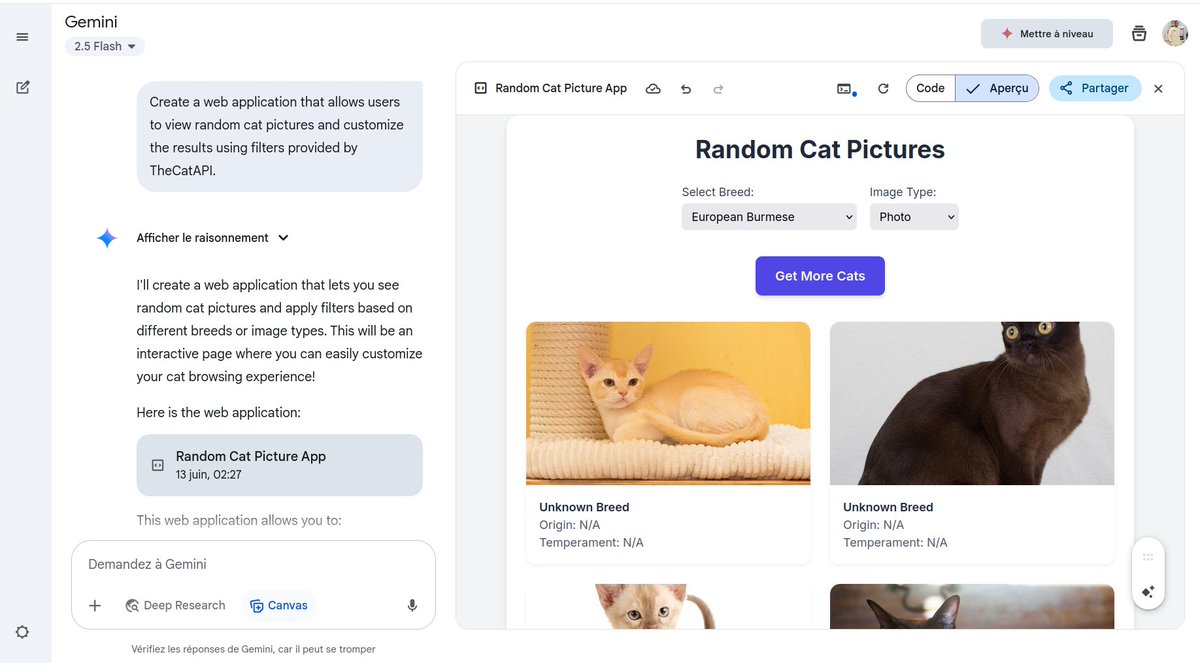Click Get More Cats button
This screenshot has width=1200, height=663.
pyautogui.click(x=820, y=276)
